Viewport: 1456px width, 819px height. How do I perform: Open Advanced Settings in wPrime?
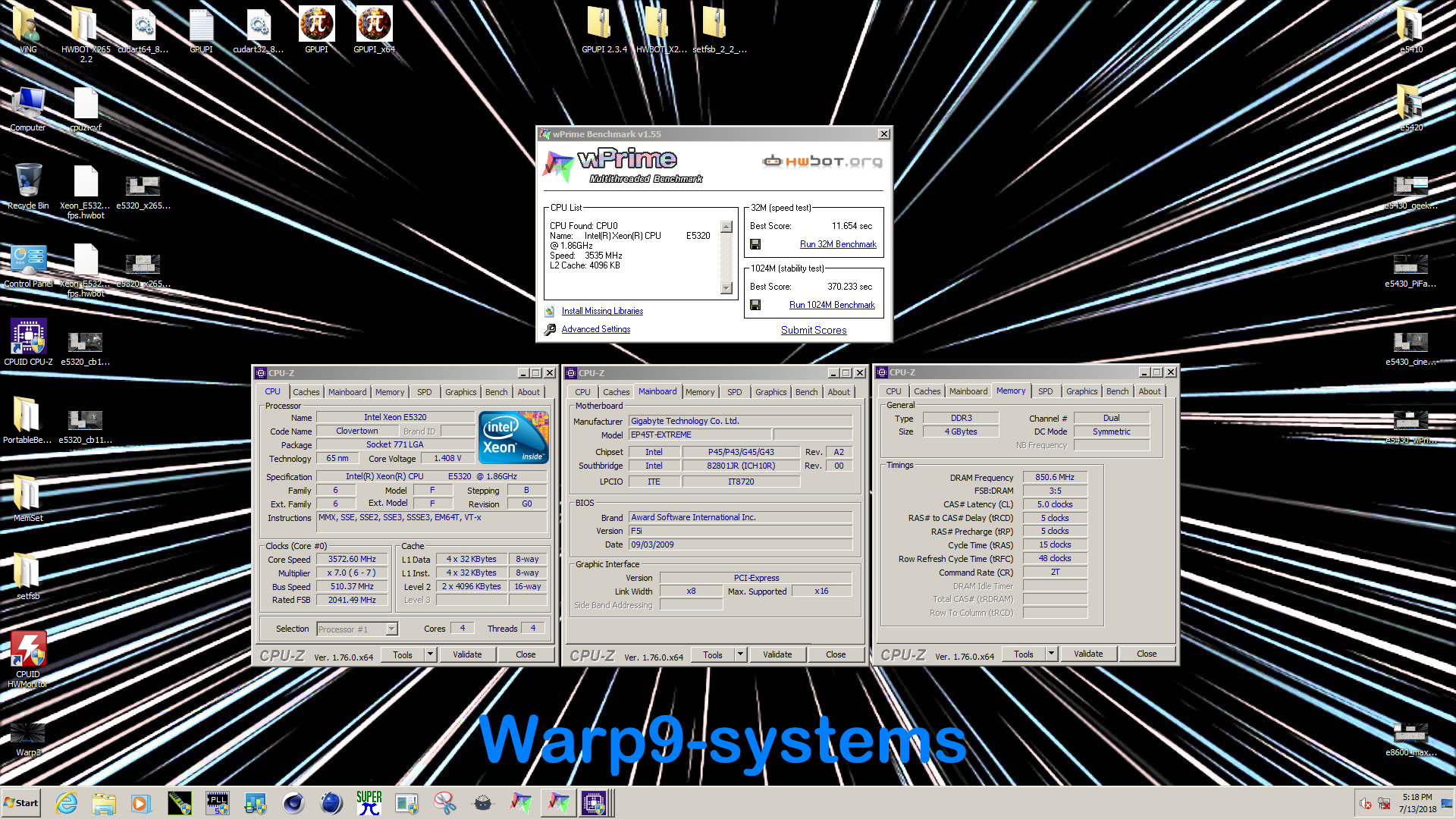(596, 329)
